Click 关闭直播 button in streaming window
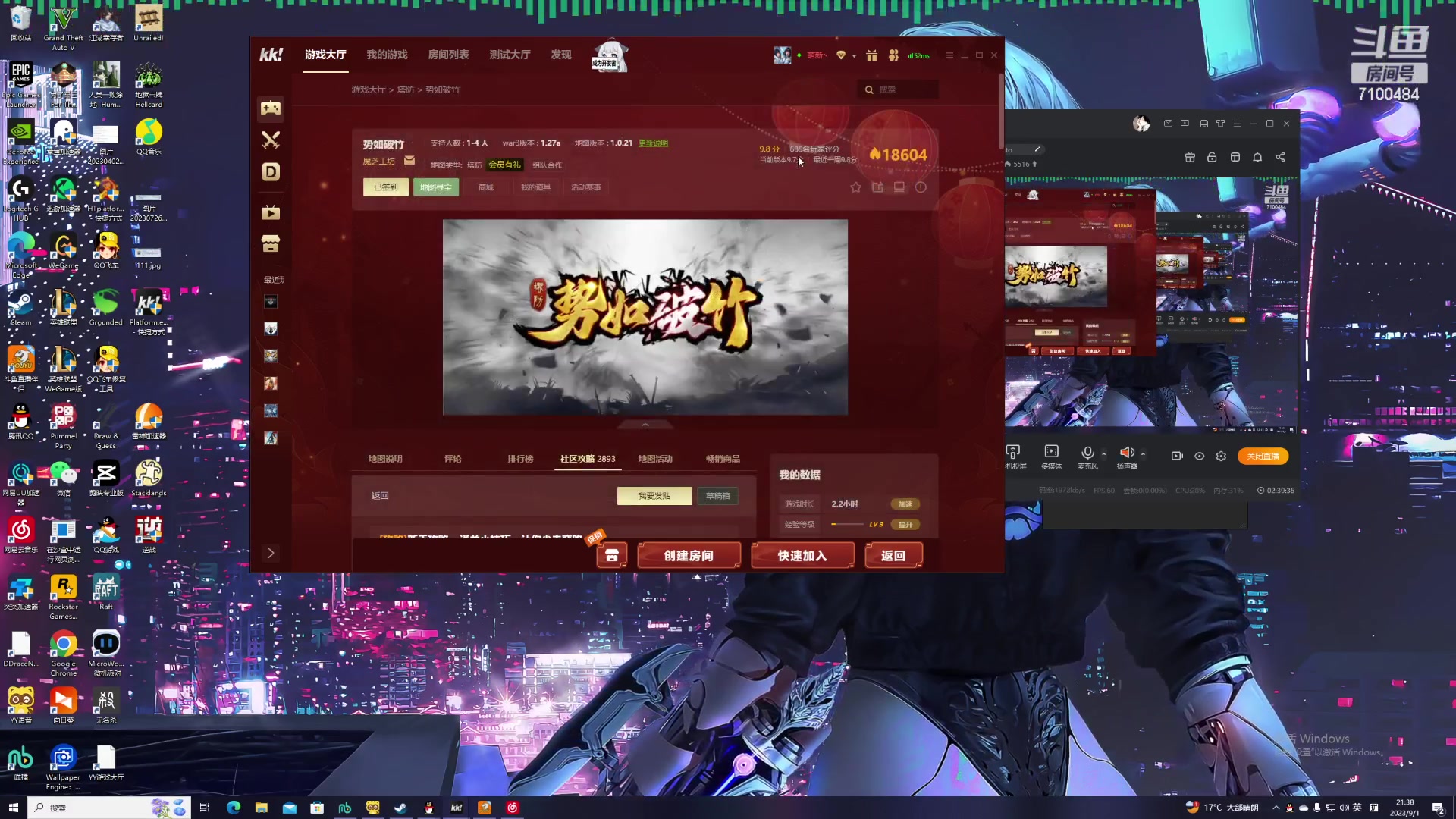 coord(1263,457)
